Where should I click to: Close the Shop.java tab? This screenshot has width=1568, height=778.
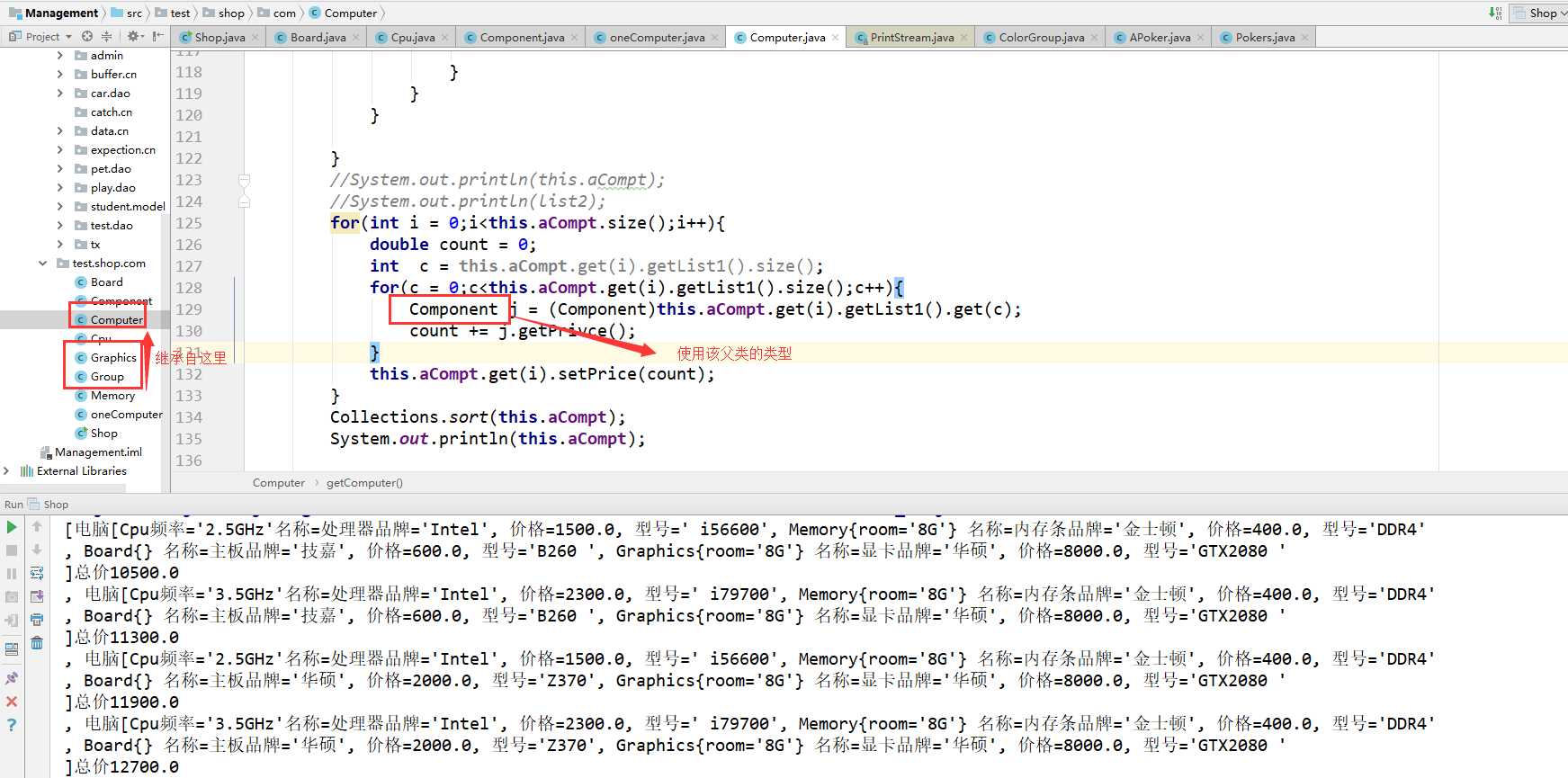[255, 37]
